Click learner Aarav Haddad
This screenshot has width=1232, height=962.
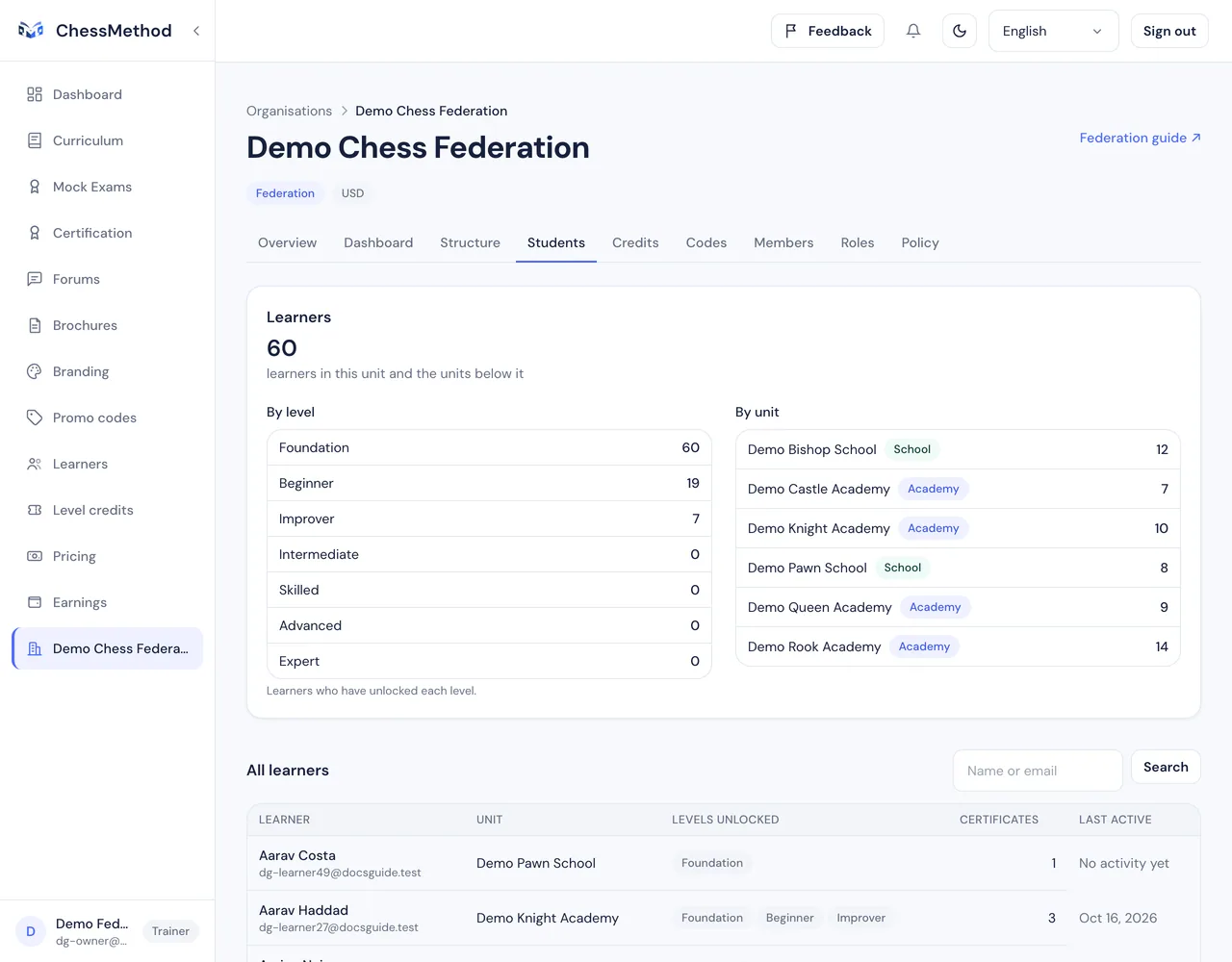coord(303,910)
